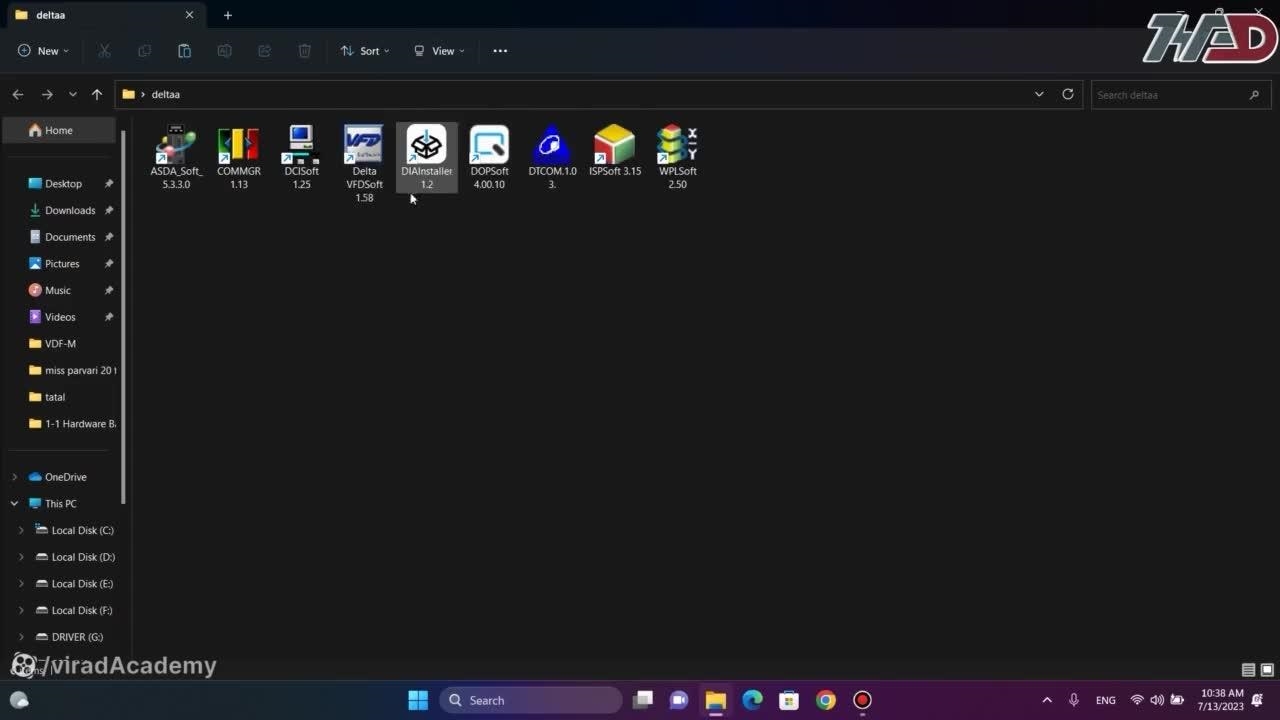Expand Local Disk (C:) in sidebar
The image size is (1280, 720).
[x=21, y=530]
